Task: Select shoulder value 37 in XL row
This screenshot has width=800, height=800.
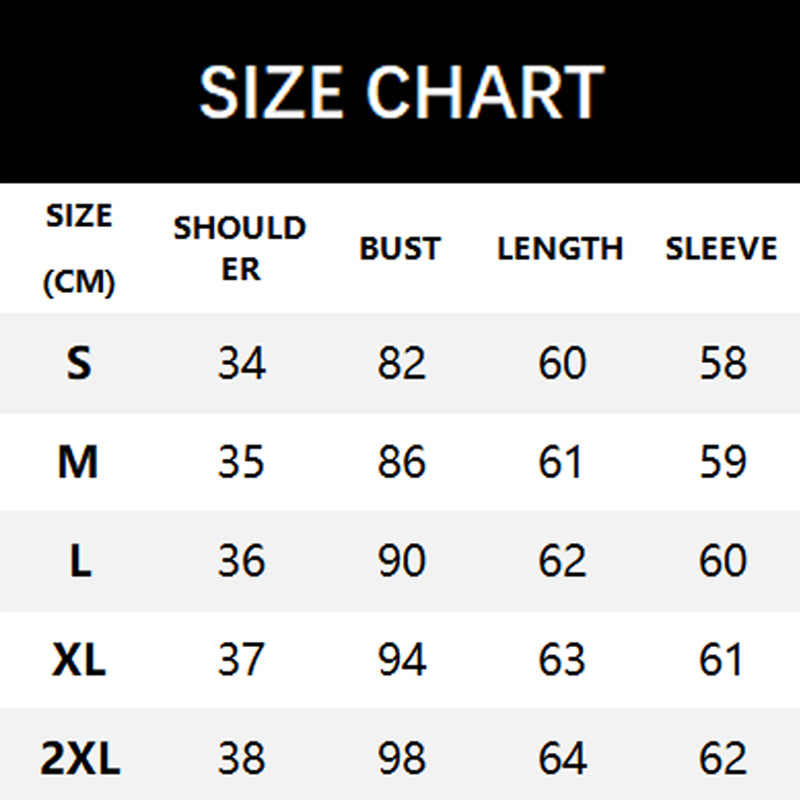Action: coord(241,660)
